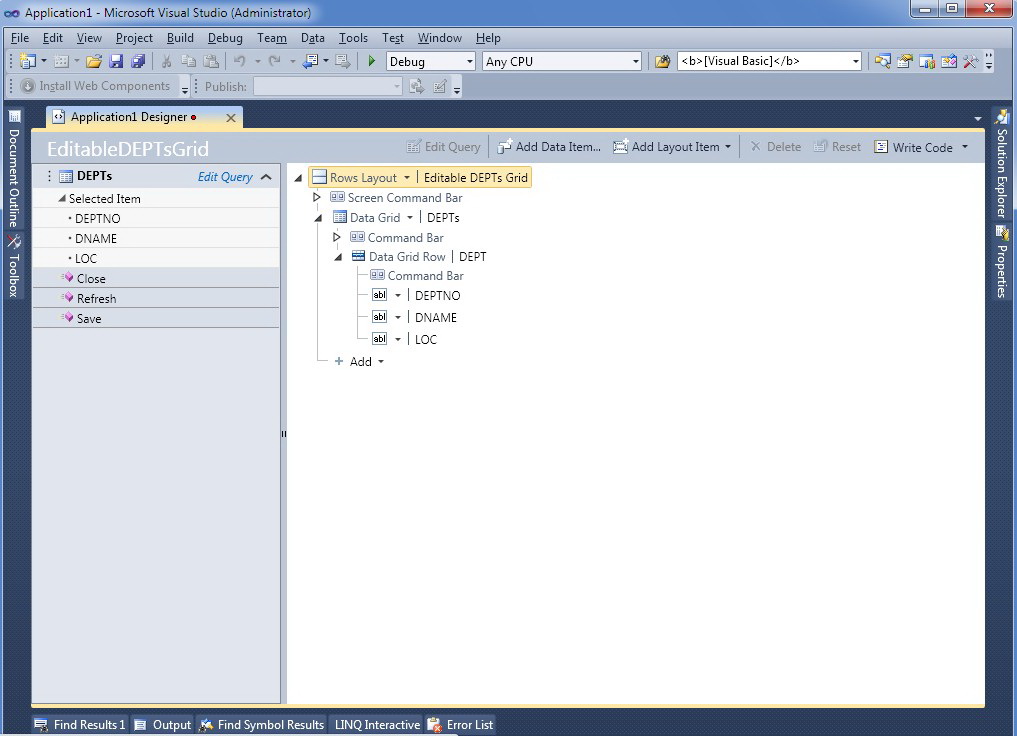The image size is (1017, 736).
Task: Click the publish web icon beside the Publish dropdown
Action: (416, 86)
